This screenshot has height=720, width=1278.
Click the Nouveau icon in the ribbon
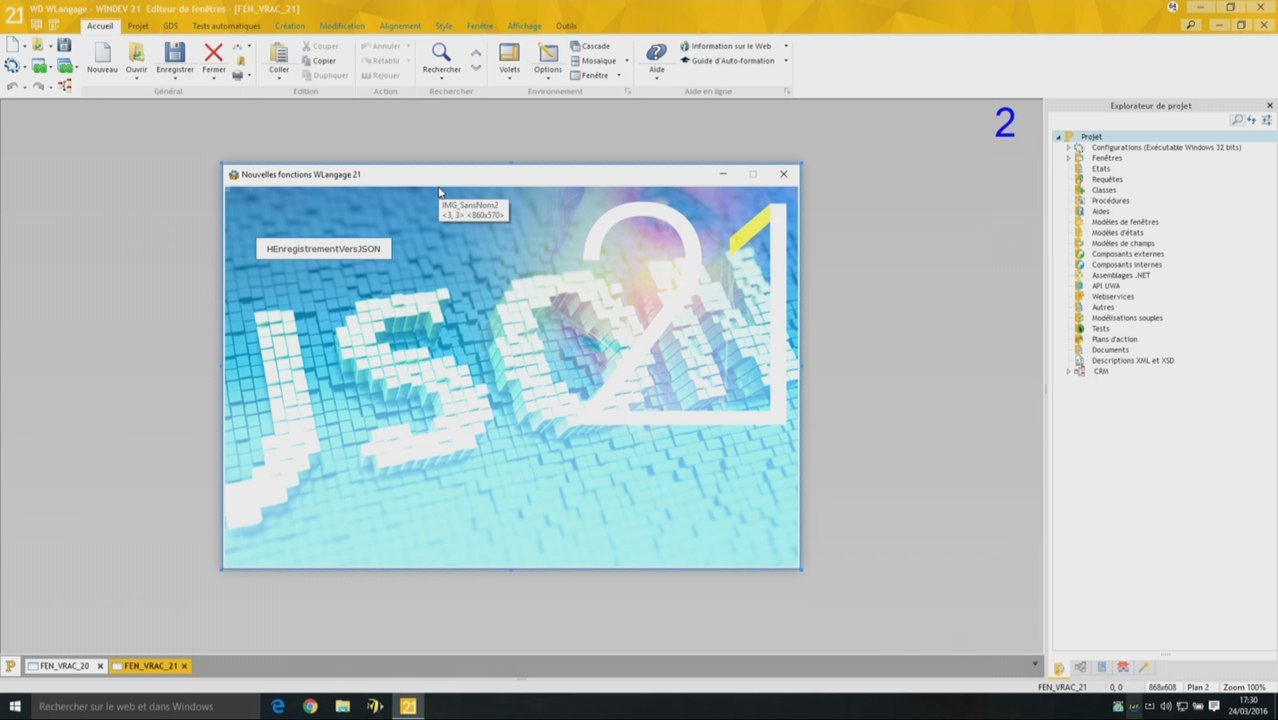point(102,53)
